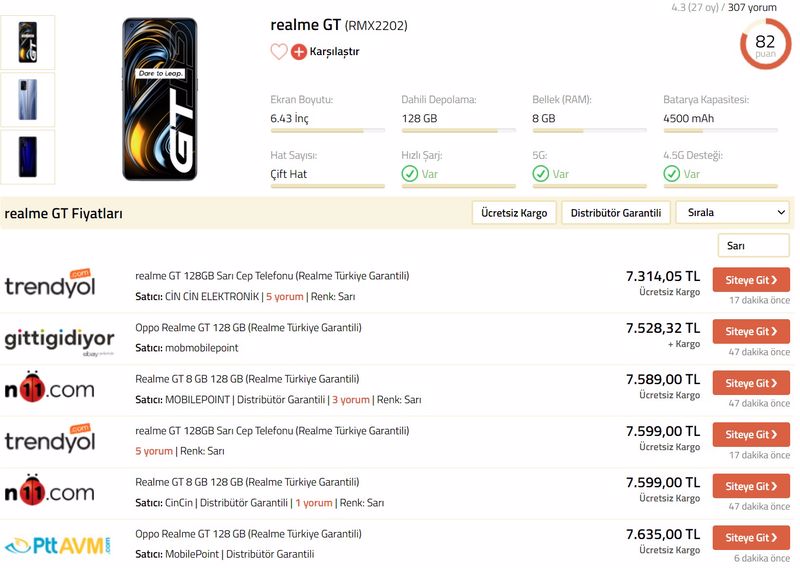Click Siteye Git for trendyol 7.599,00 TL offer

751,434
